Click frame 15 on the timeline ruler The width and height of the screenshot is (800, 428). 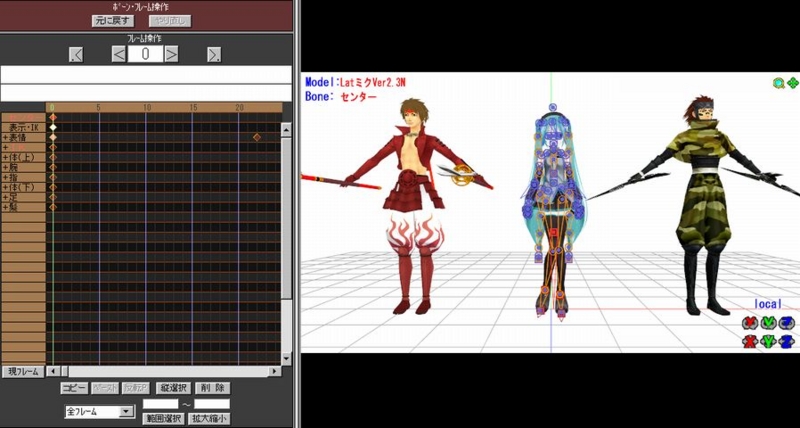click(193, 107)
